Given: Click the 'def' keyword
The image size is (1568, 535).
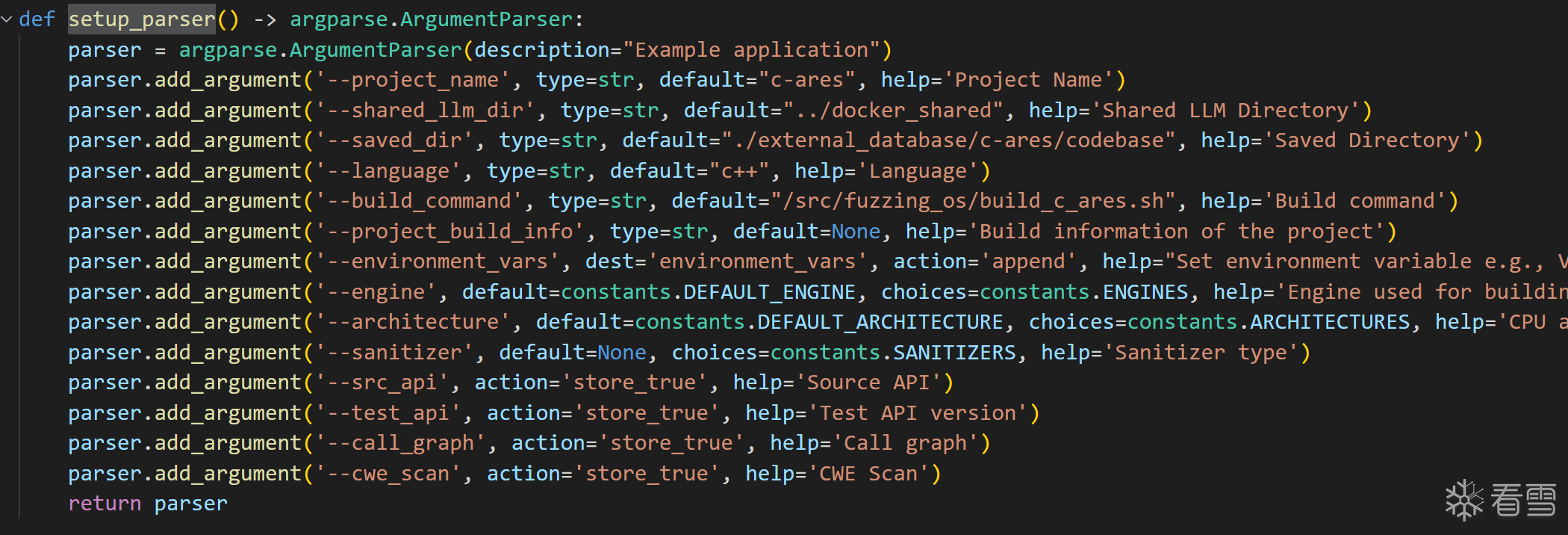Looking at the screenshot, I should (37, 19).
